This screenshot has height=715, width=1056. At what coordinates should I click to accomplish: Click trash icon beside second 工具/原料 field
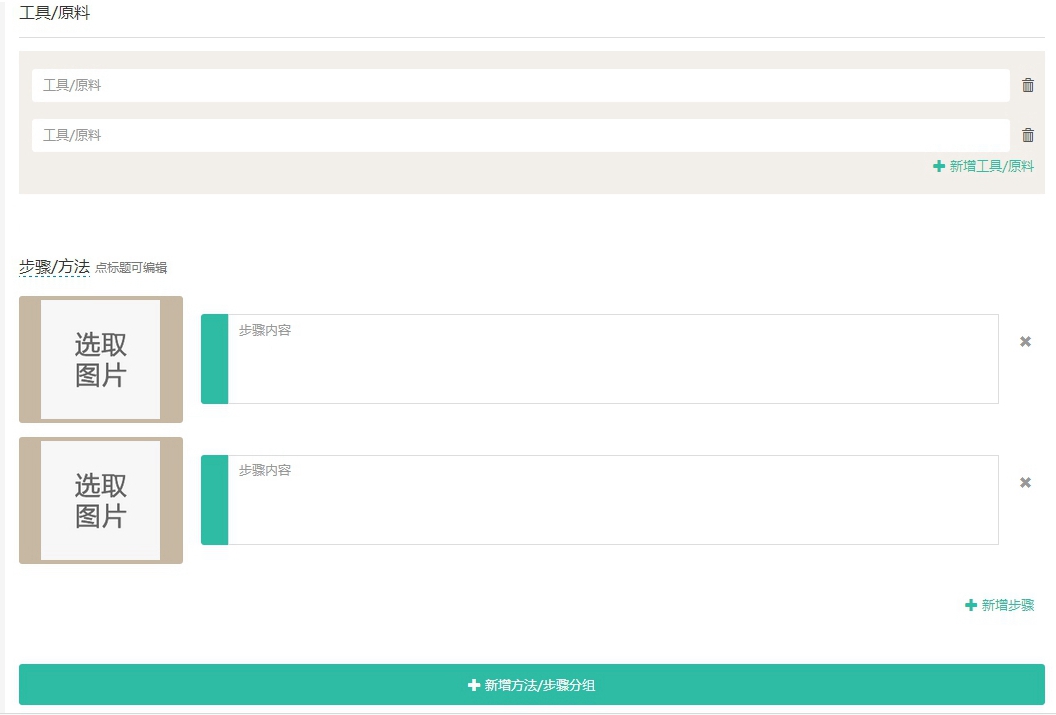pyautogui.click(x=1028, y=135)
